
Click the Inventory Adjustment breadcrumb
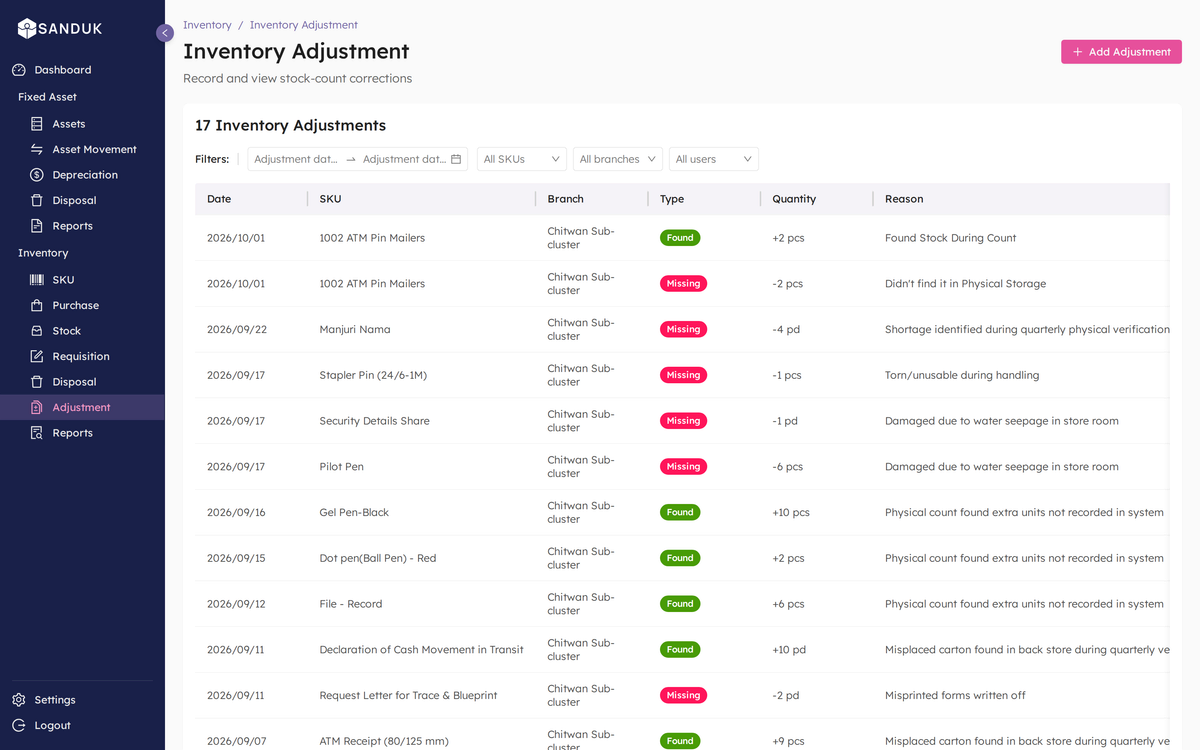[304, 25]
